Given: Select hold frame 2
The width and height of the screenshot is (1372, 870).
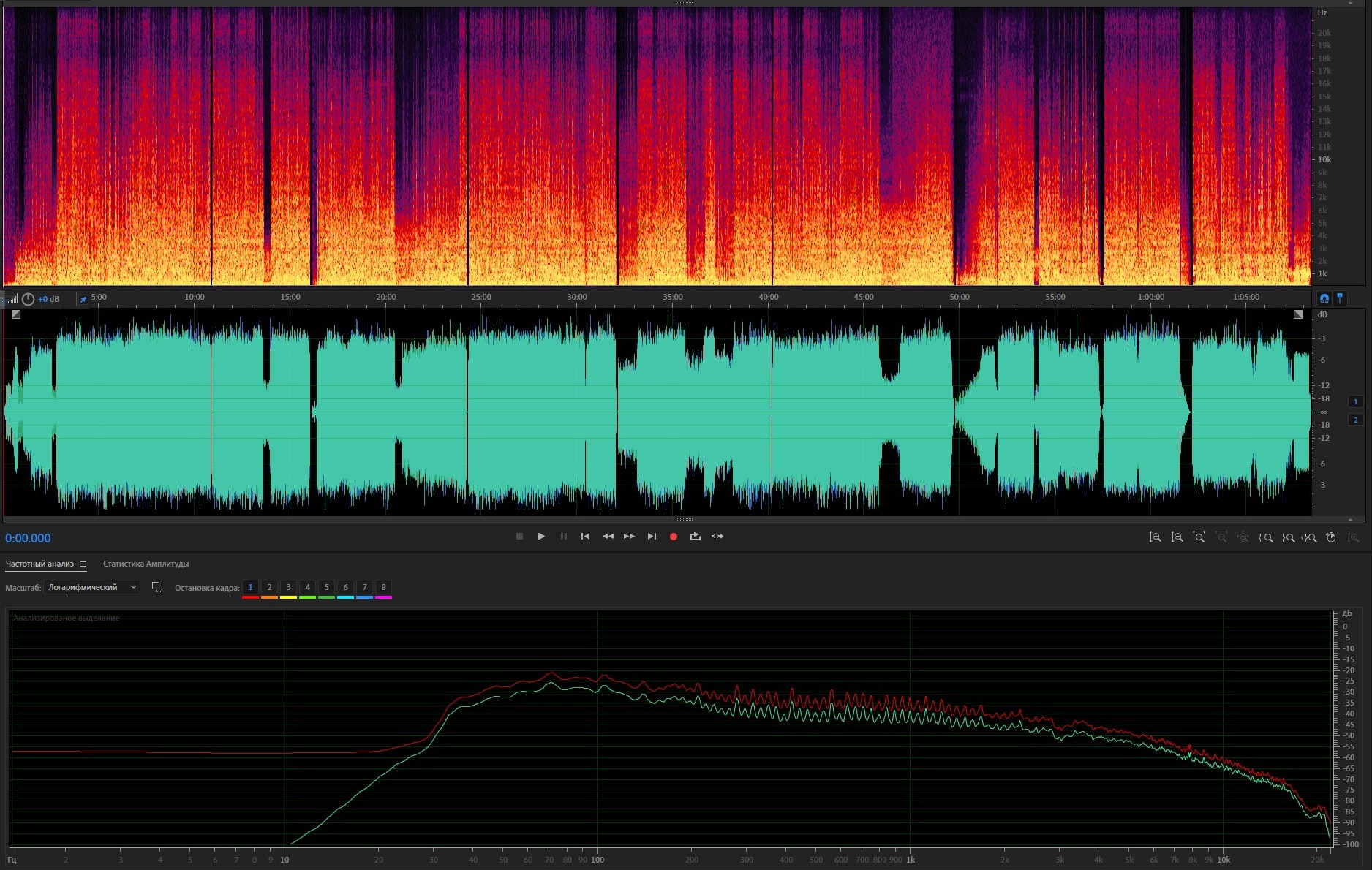Looking at the screenshot, I should click(269, 587).
